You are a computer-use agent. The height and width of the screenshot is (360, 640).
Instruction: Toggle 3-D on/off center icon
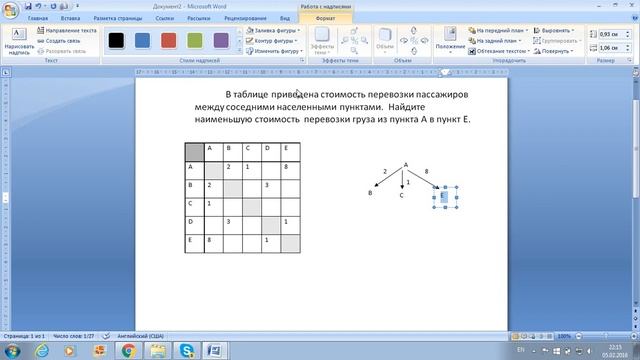click(414, 40)
